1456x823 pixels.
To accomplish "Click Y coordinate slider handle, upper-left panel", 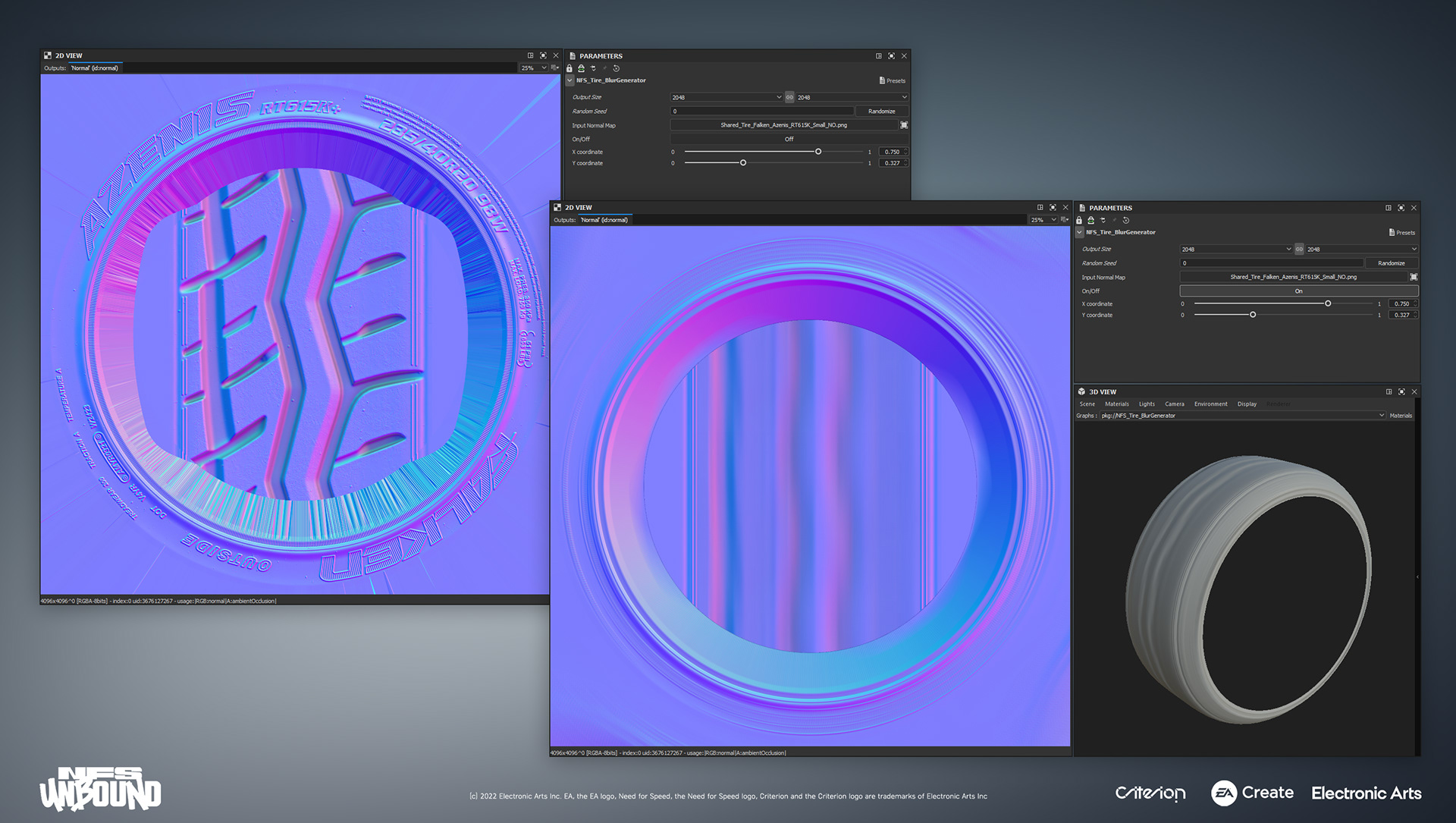I will [743, 163].
